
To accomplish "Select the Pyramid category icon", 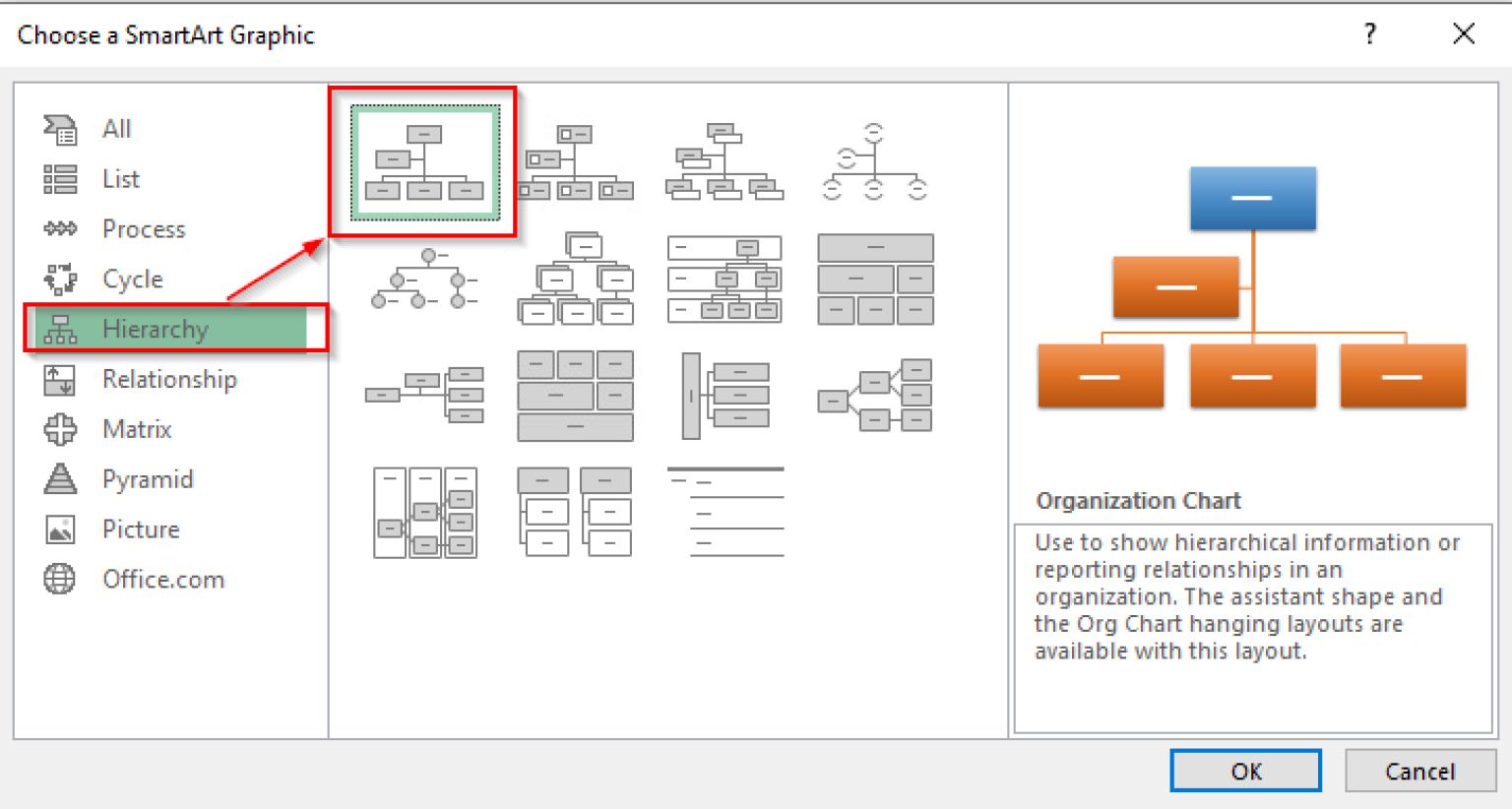I will point(59,479).
